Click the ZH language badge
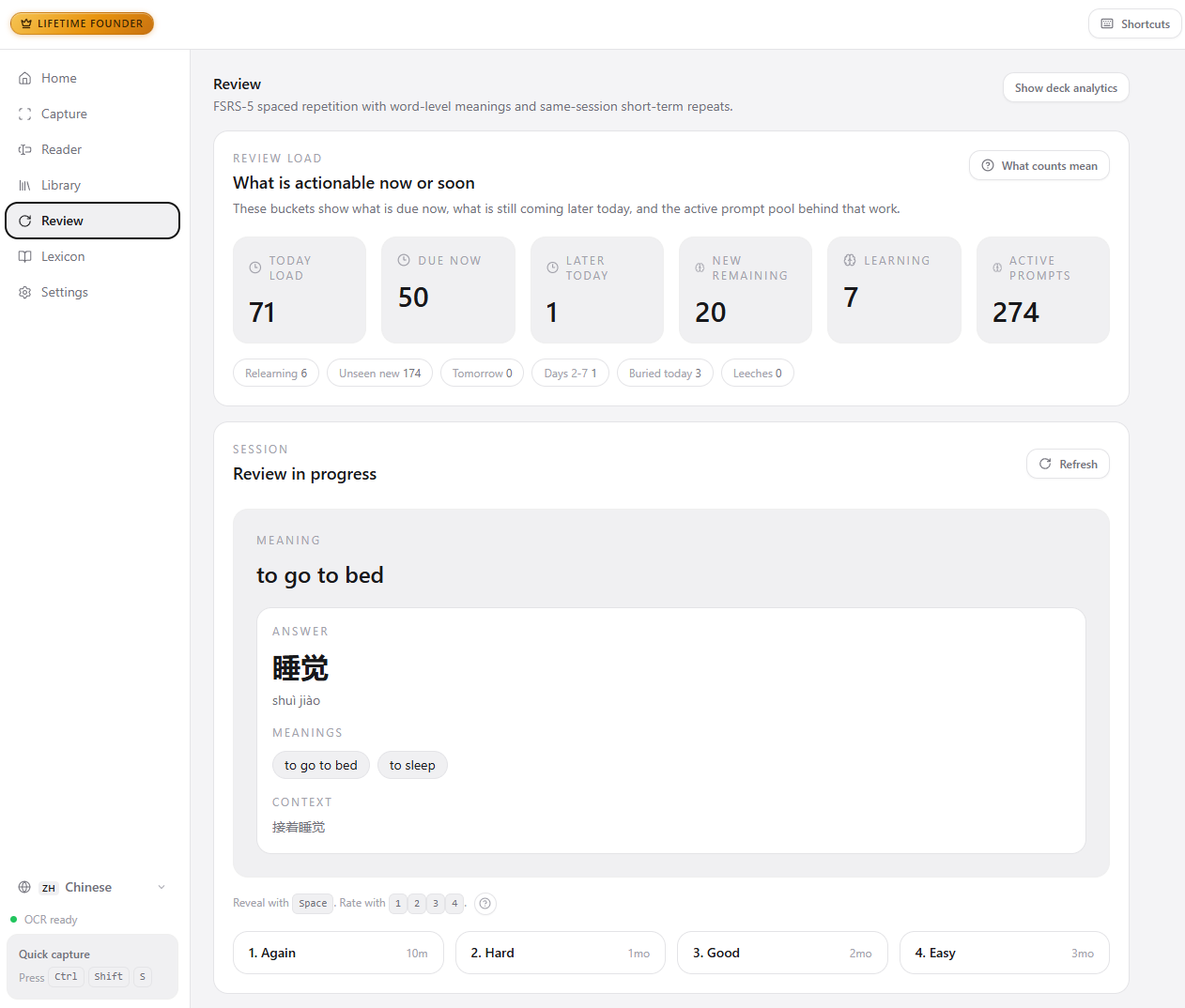 pos(49,888)
